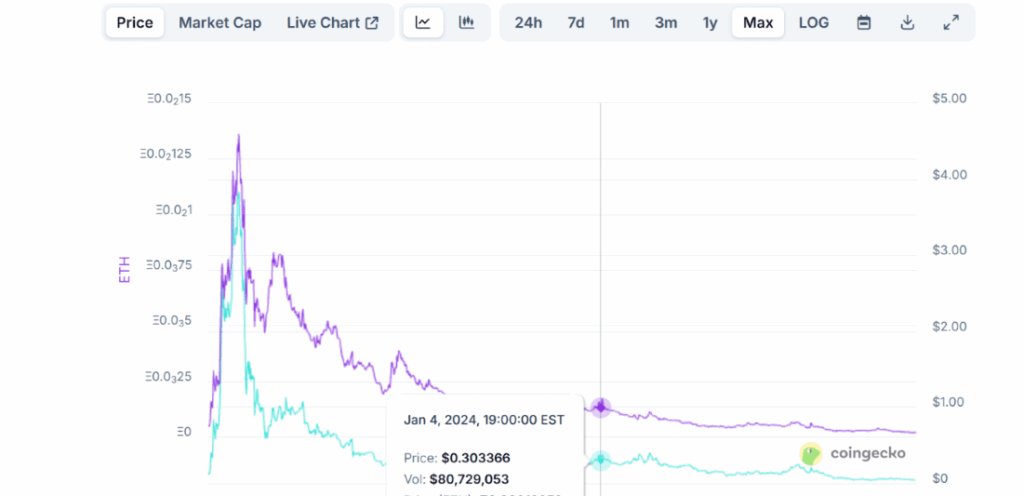Toggle LOG scale on chart
This screenshot has width=1024, height=496.
pyautogui.click(x=814, y=23)
